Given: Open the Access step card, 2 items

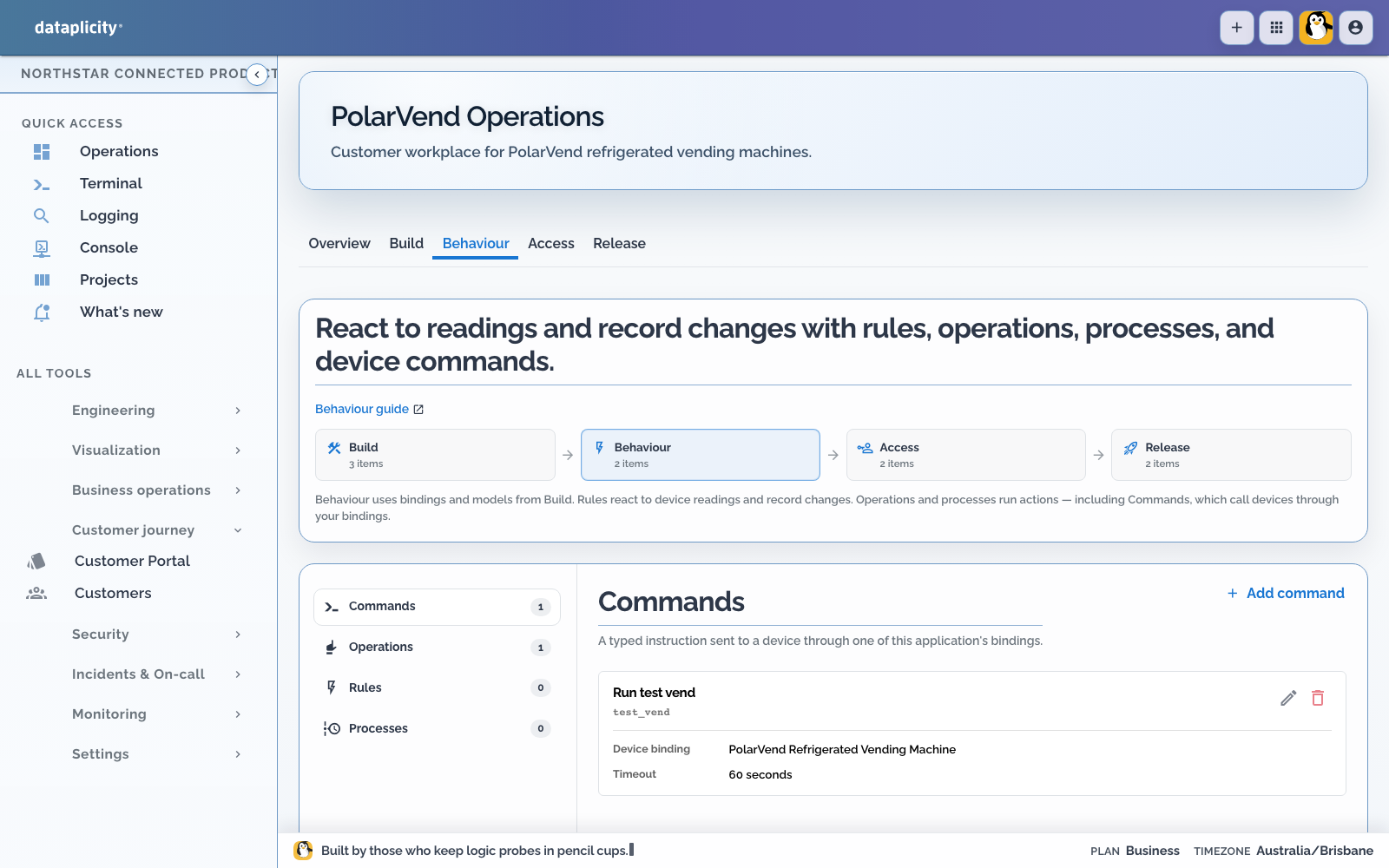Looking at the screenshot, I should click(965, 455).
